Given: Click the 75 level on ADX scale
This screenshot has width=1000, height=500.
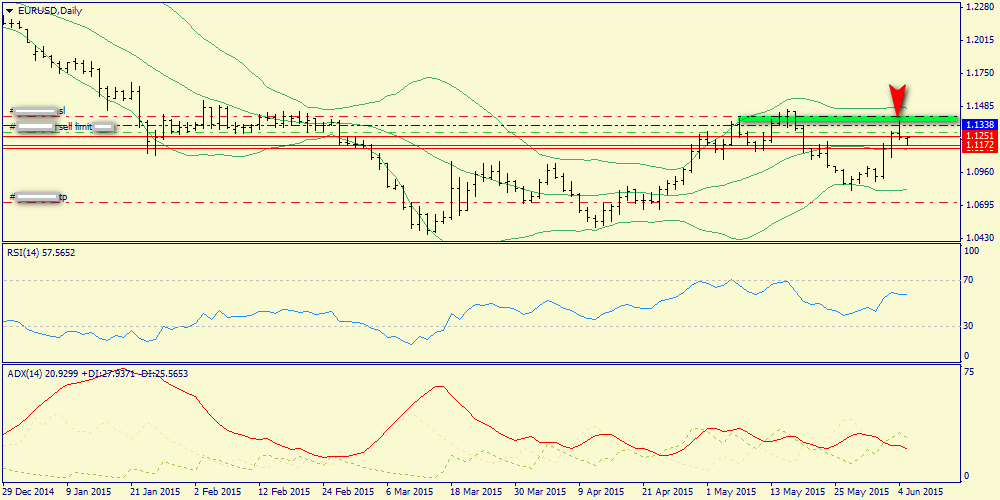Looking at the screenshot, I should pos(969,371).
